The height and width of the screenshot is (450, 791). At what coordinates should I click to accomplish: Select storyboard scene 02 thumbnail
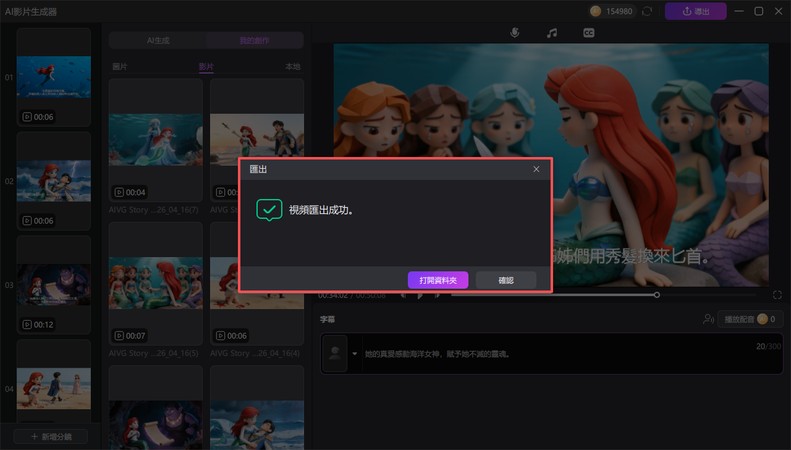(54, 181)
